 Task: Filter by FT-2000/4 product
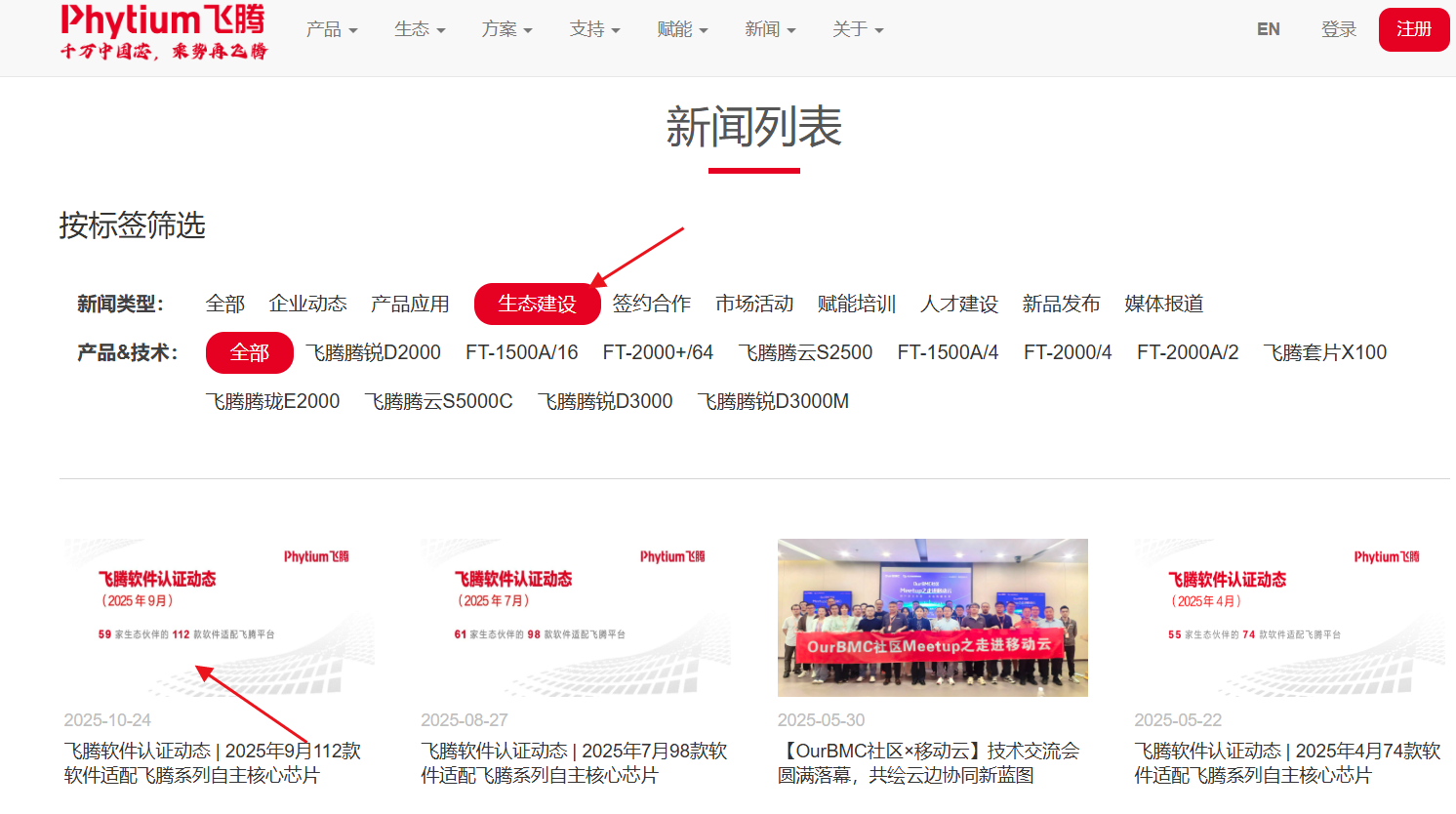pos(1068,352)
